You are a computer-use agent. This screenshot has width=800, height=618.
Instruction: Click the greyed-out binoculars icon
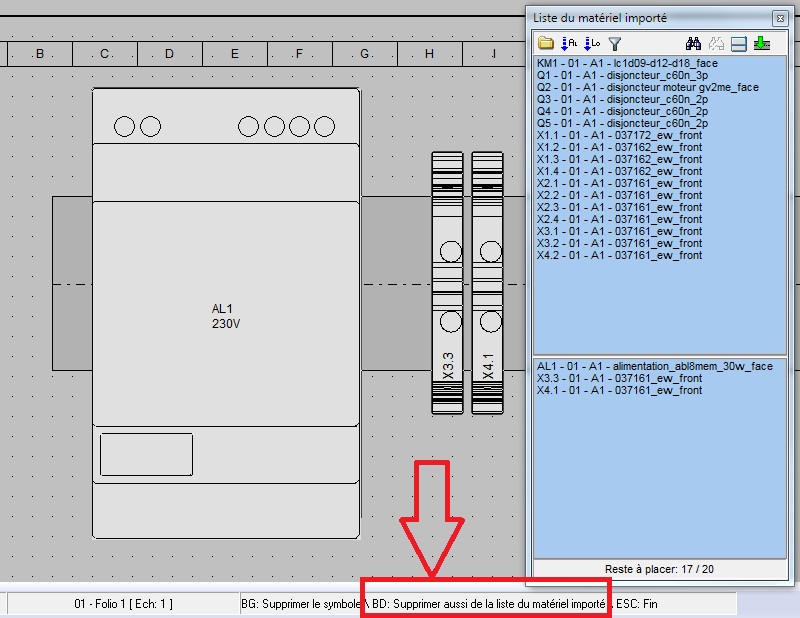716,43
